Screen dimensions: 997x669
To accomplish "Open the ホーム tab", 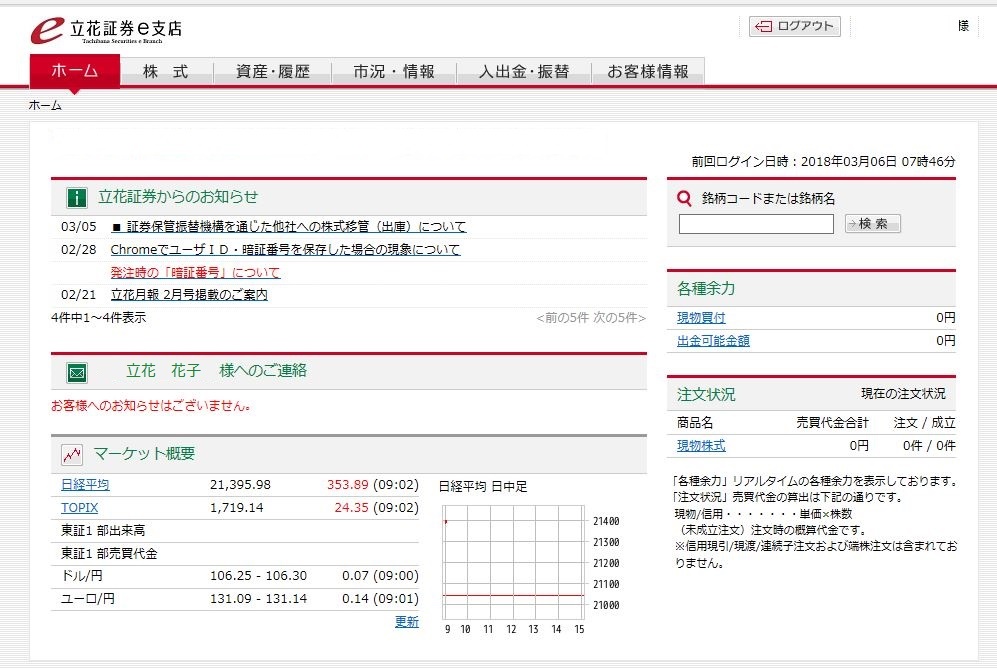I will click(75, 71).
